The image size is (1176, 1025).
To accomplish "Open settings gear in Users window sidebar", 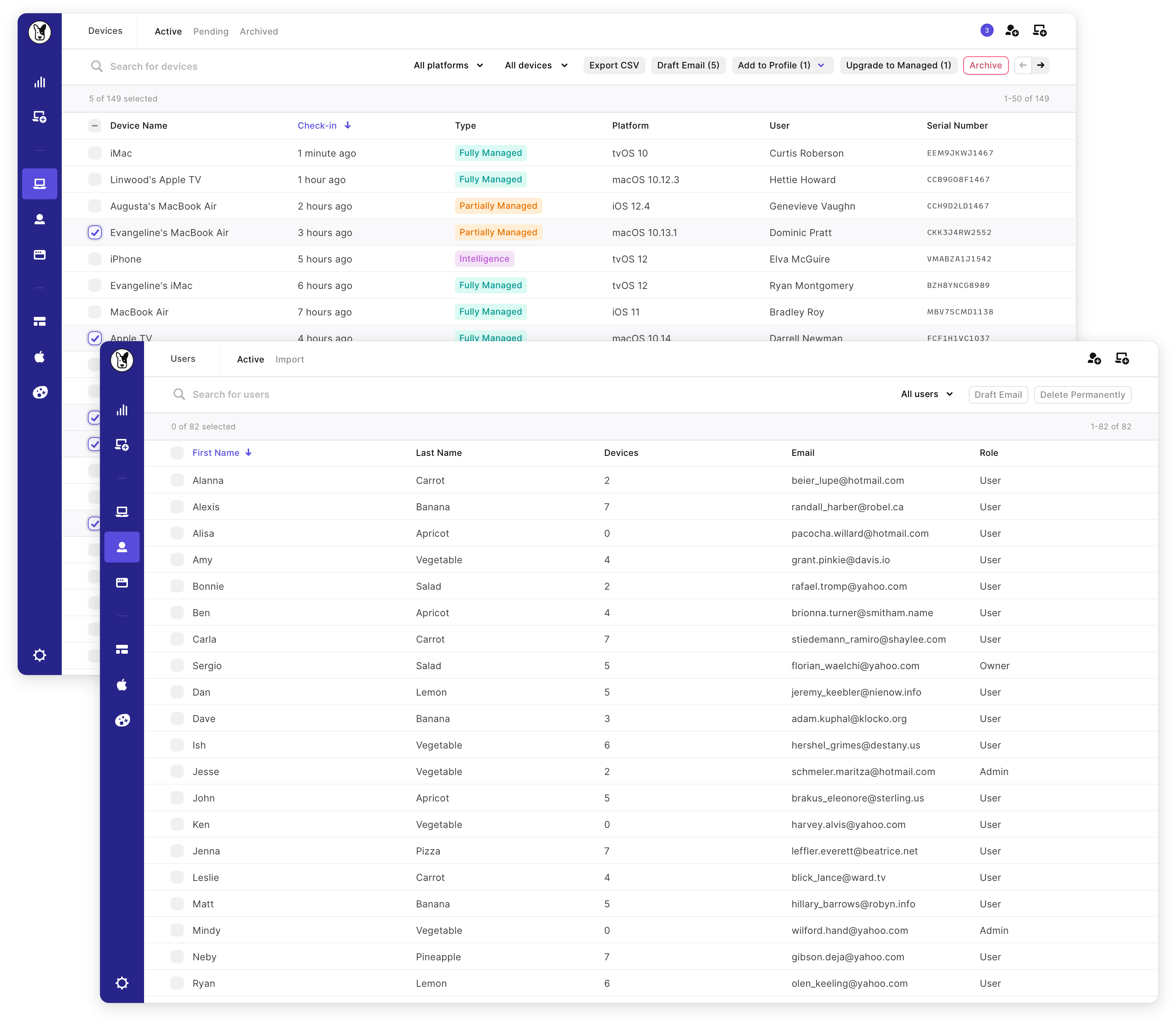I will coord(122,983).
